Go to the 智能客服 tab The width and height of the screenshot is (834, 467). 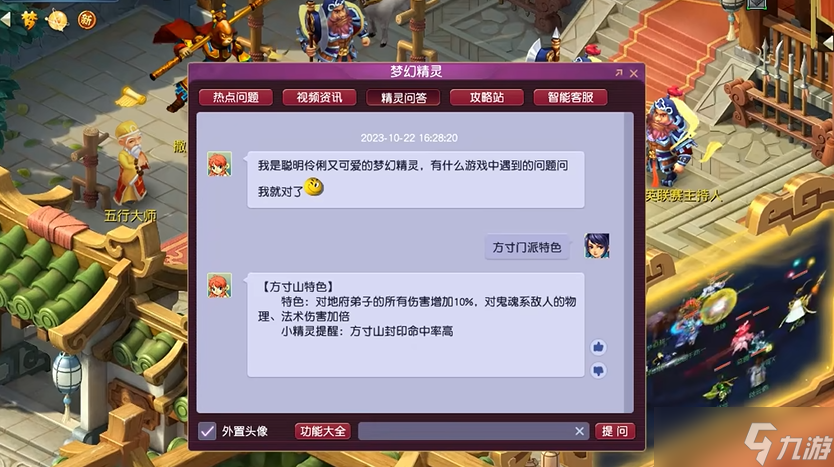pos(571,97)
